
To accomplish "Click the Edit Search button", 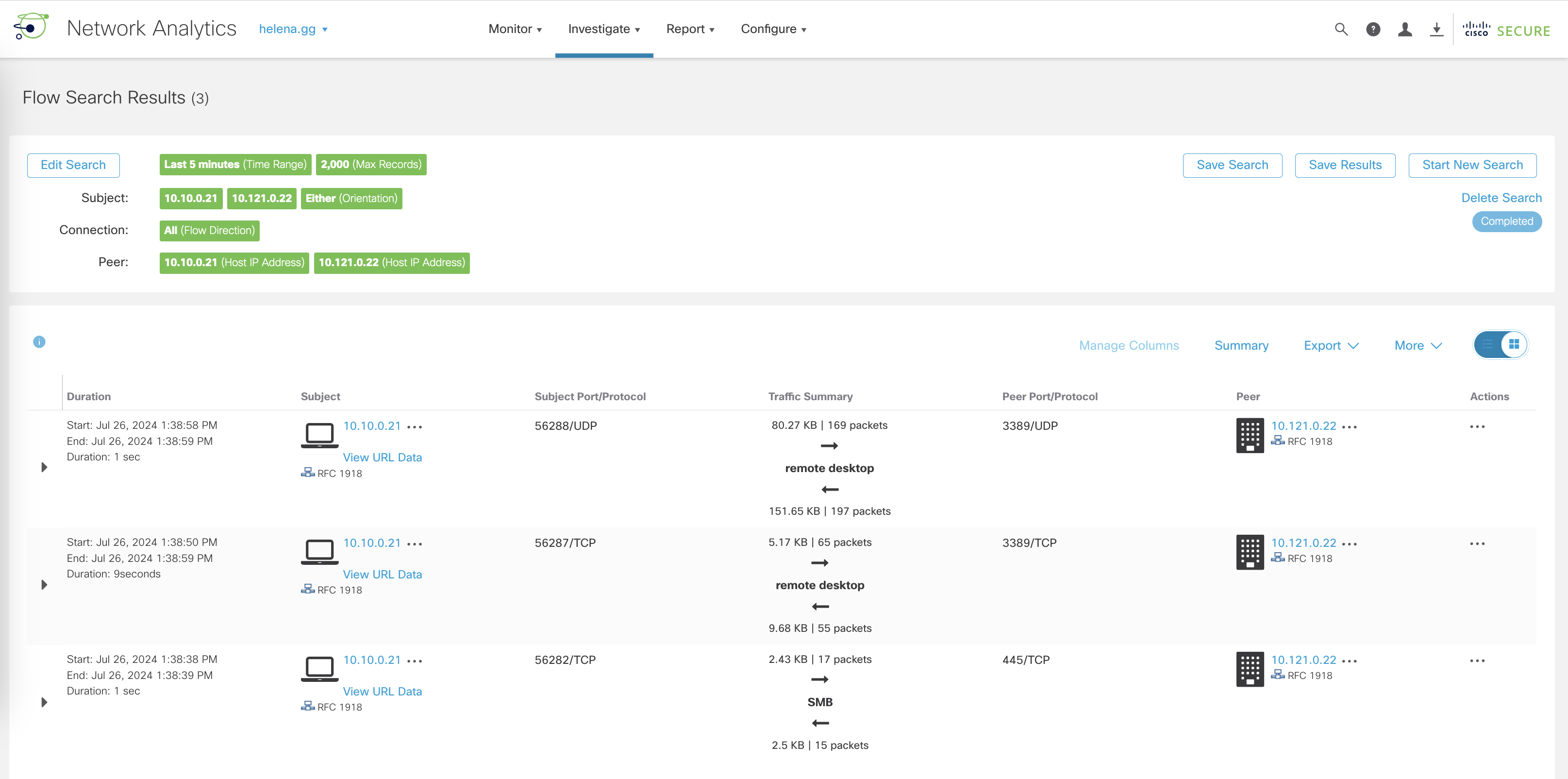I will (x=73, y=165).
